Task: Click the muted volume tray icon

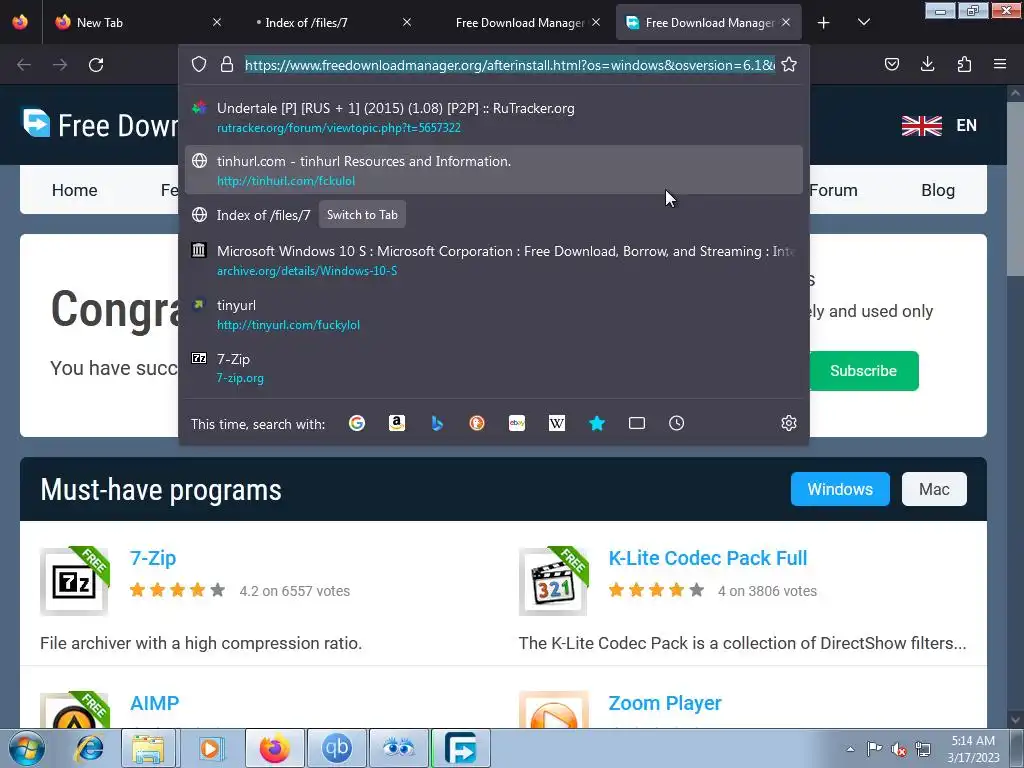Action: (899, 749)
